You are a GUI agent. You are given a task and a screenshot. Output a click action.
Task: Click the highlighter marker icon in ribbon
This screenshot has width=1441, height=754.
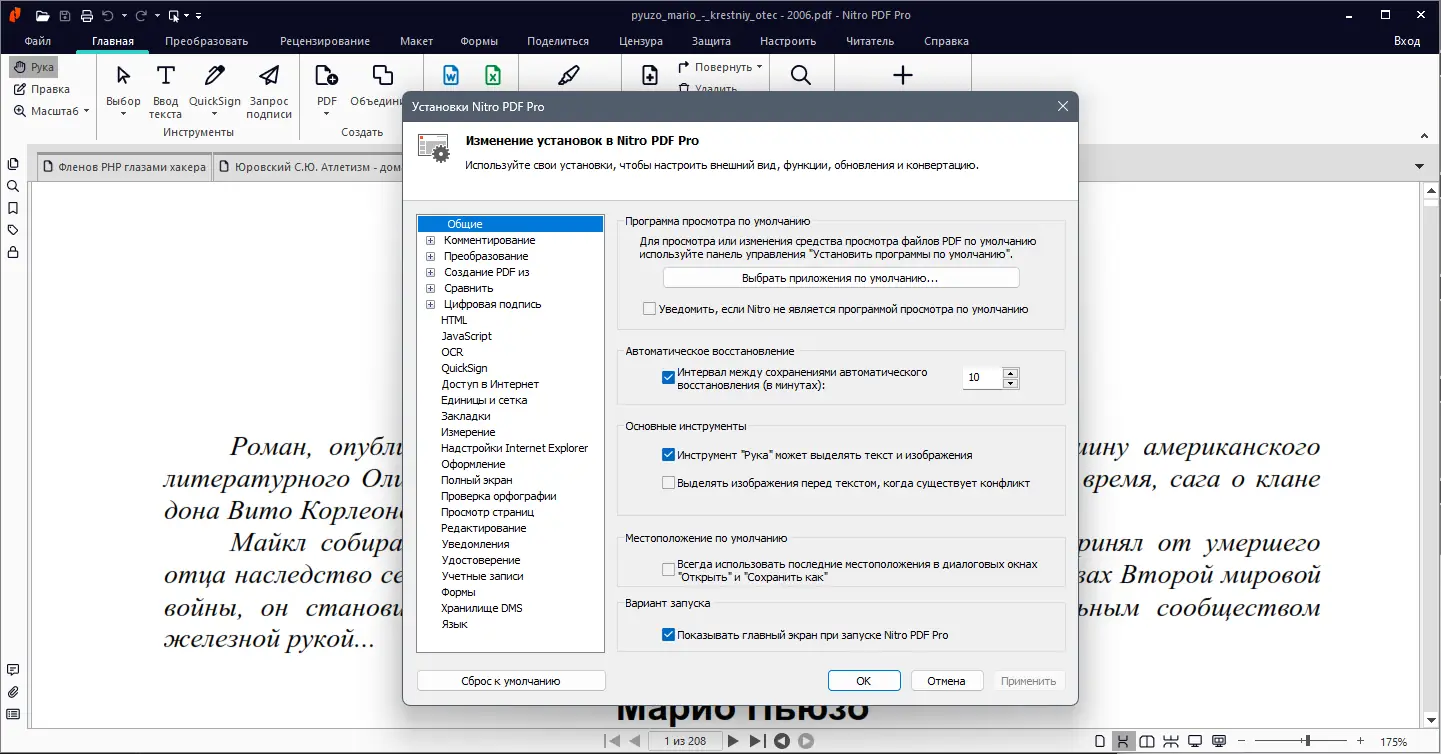click(x=568, y=76)
